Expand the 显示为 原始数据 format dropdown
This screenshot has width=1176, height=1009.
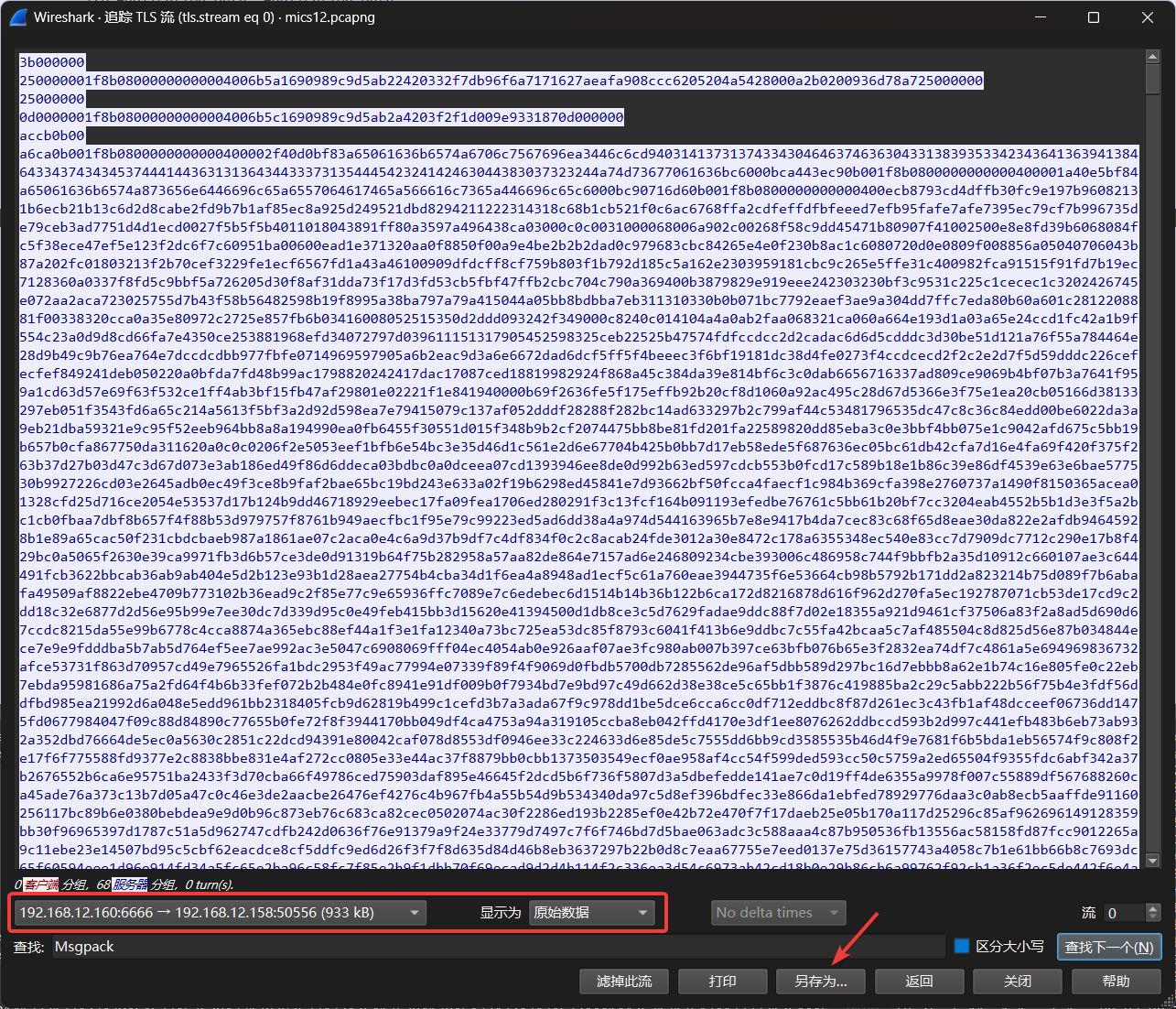pos(592,913)
